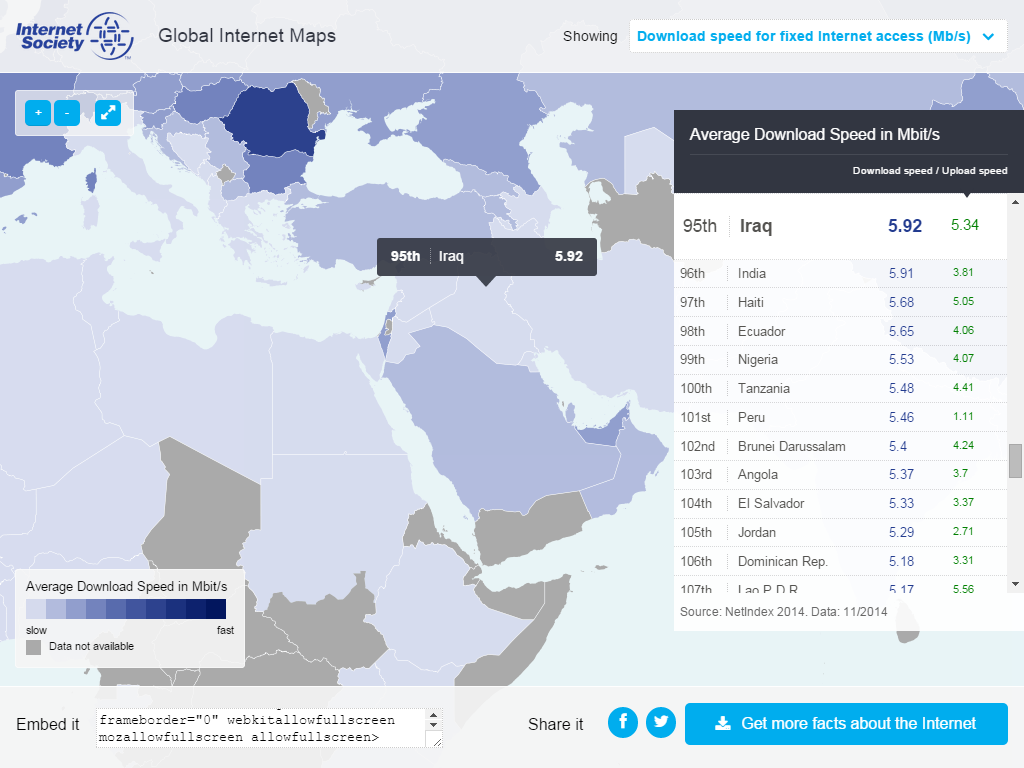Open the Download speed metric dropdown
Image resolution: width=1024 pixels, height=768 pixels.
point(818,36)
